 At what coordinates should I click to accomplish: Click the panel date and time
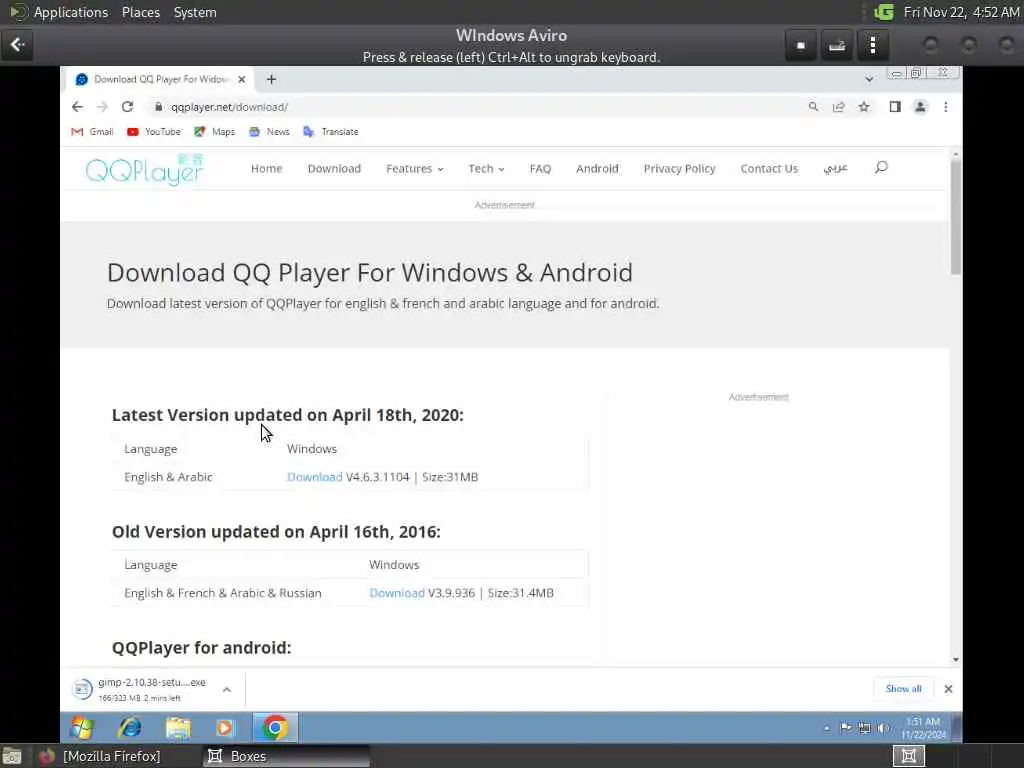coord(961,12)
